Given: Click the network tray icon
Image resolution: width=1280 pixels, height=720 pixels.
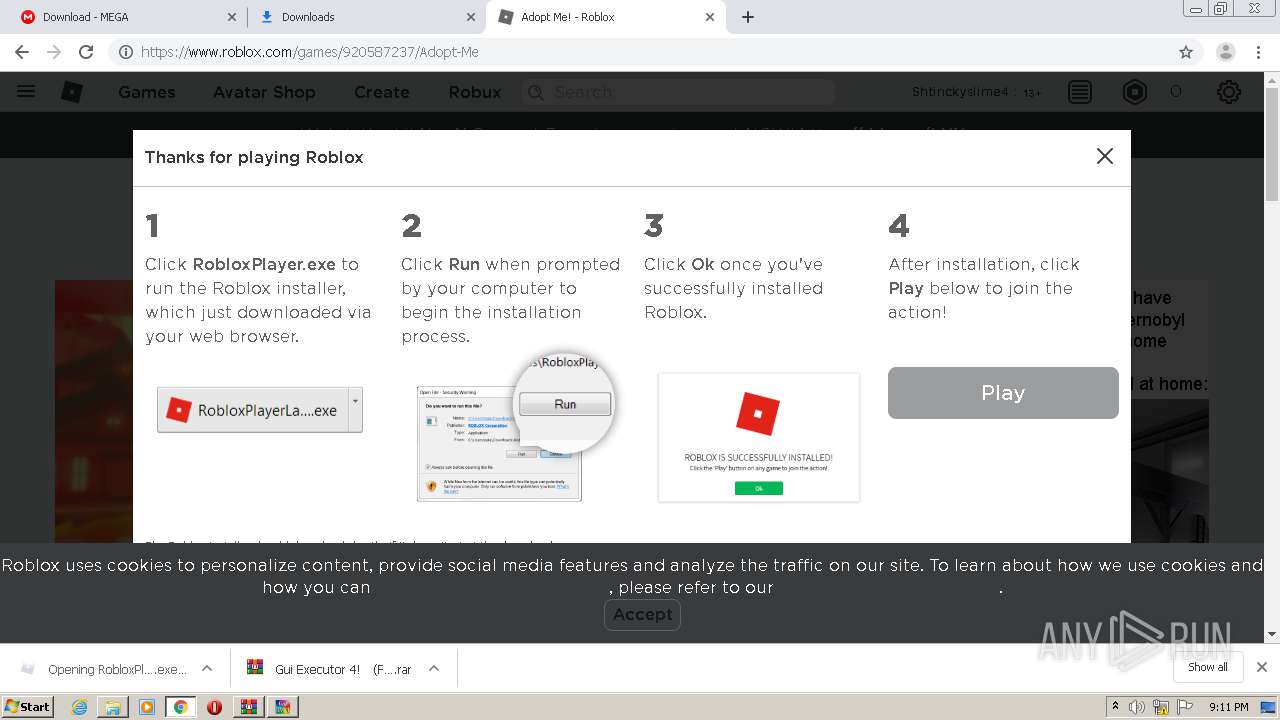Looking at the screenshot, I should [x=1161, y=707].
